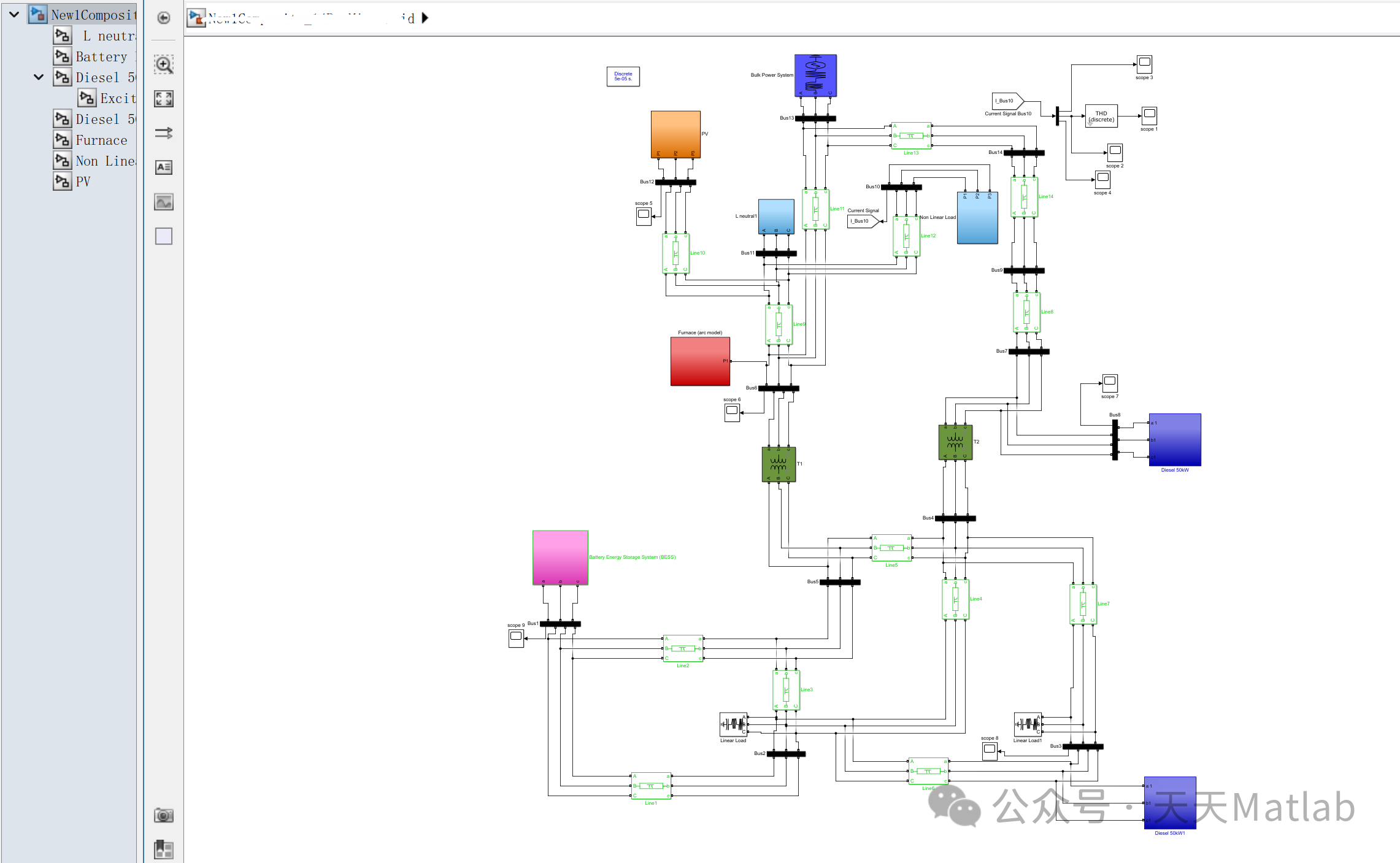Screen dimensions: 1400x863
Task: Click the Fit to View icon
Action: (x=163, y=99)
